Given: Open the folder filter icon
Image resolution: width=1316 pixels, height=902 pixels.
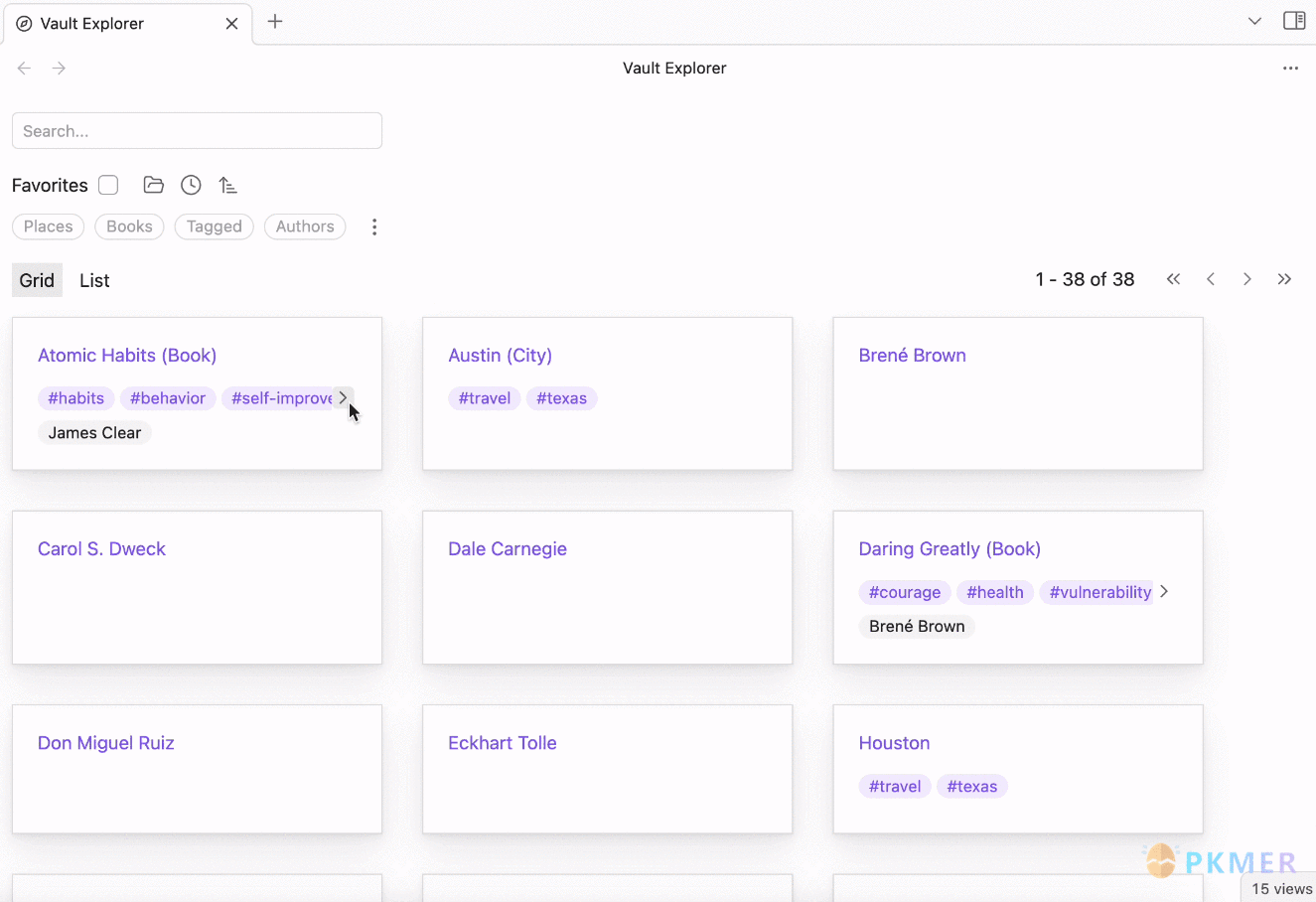Looking at the screenshot, I should pos(153,185).
